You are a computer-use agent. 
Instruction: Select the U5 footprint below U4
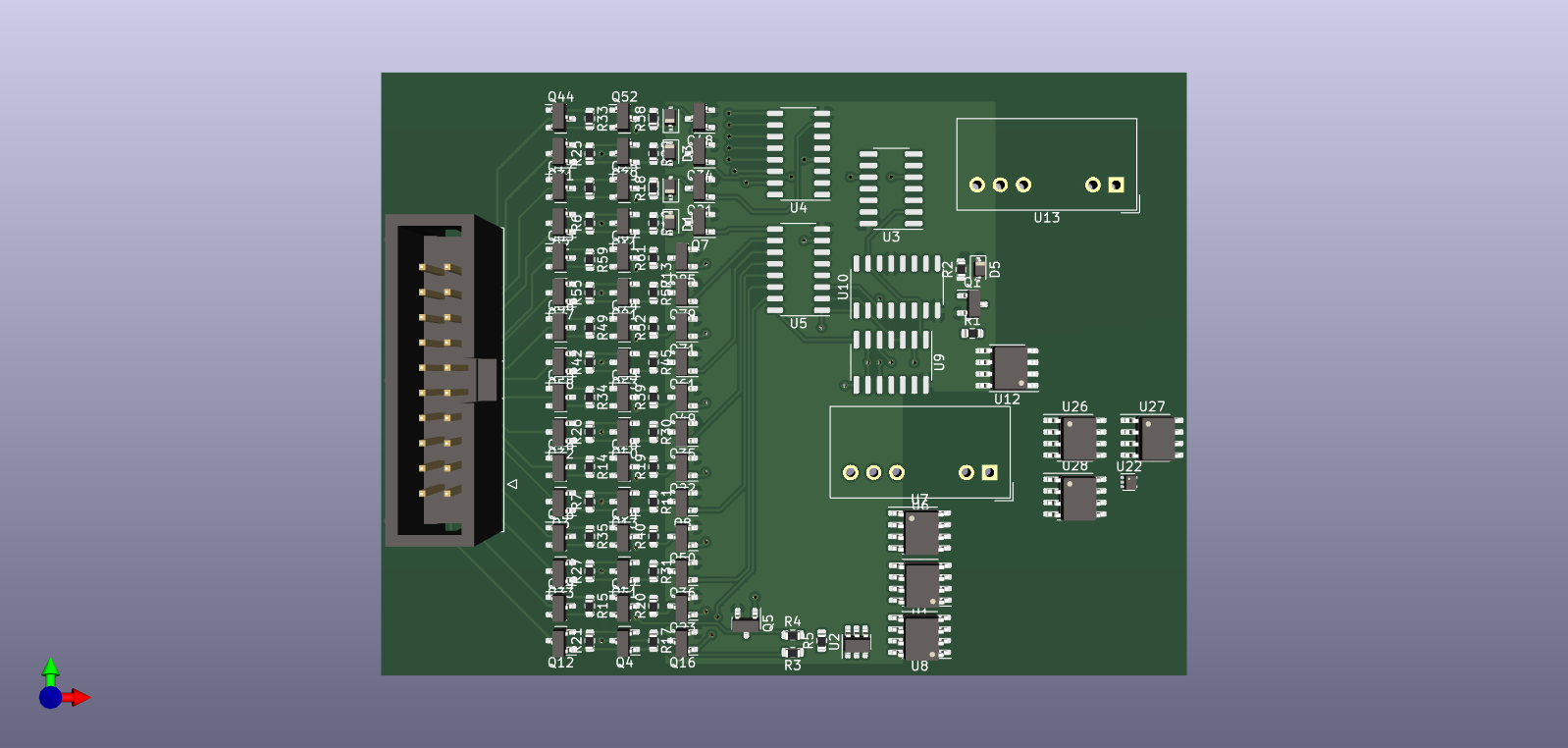pyautogui.click(x=798, y=270)
